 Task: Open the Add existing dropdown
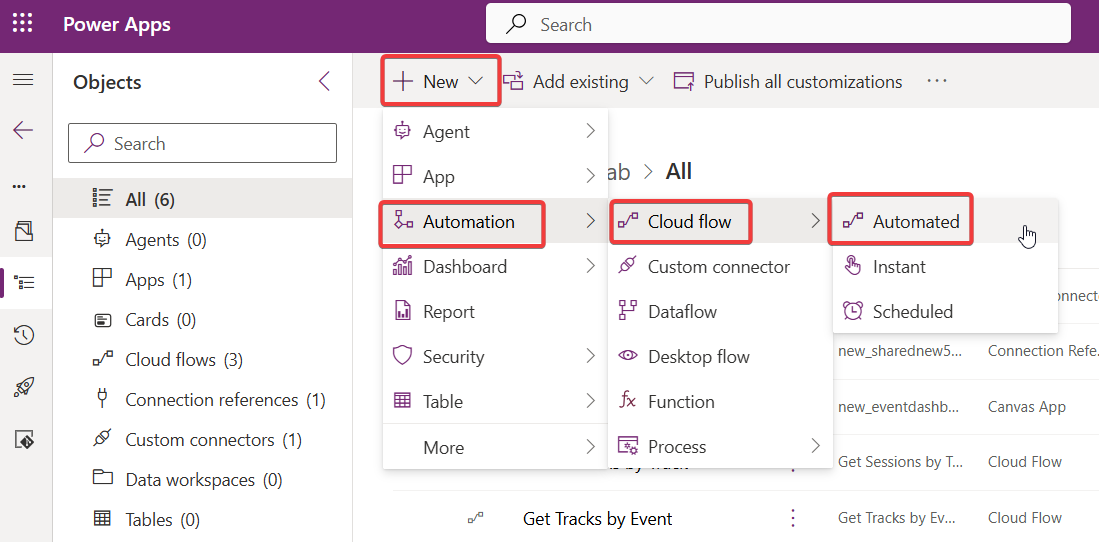point(579,81)
